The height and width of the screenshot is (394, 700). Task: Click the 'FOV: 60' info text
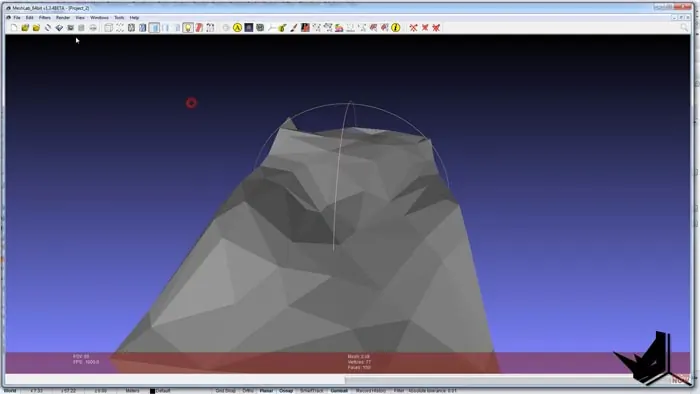click(81, 356)
